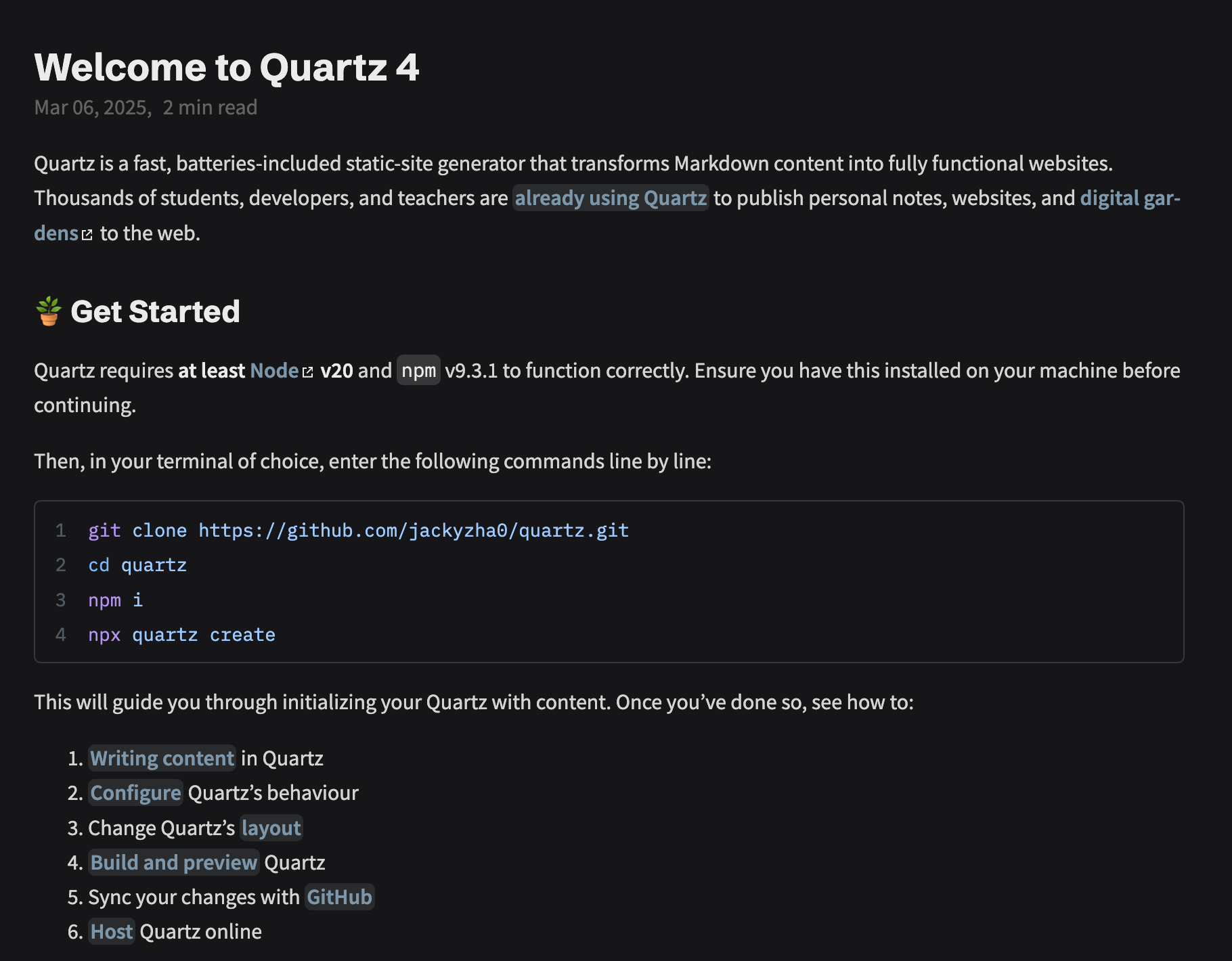Click the 'npx quartz create' command
This screenshot has width=1232, height=961.
pos(181,635)
